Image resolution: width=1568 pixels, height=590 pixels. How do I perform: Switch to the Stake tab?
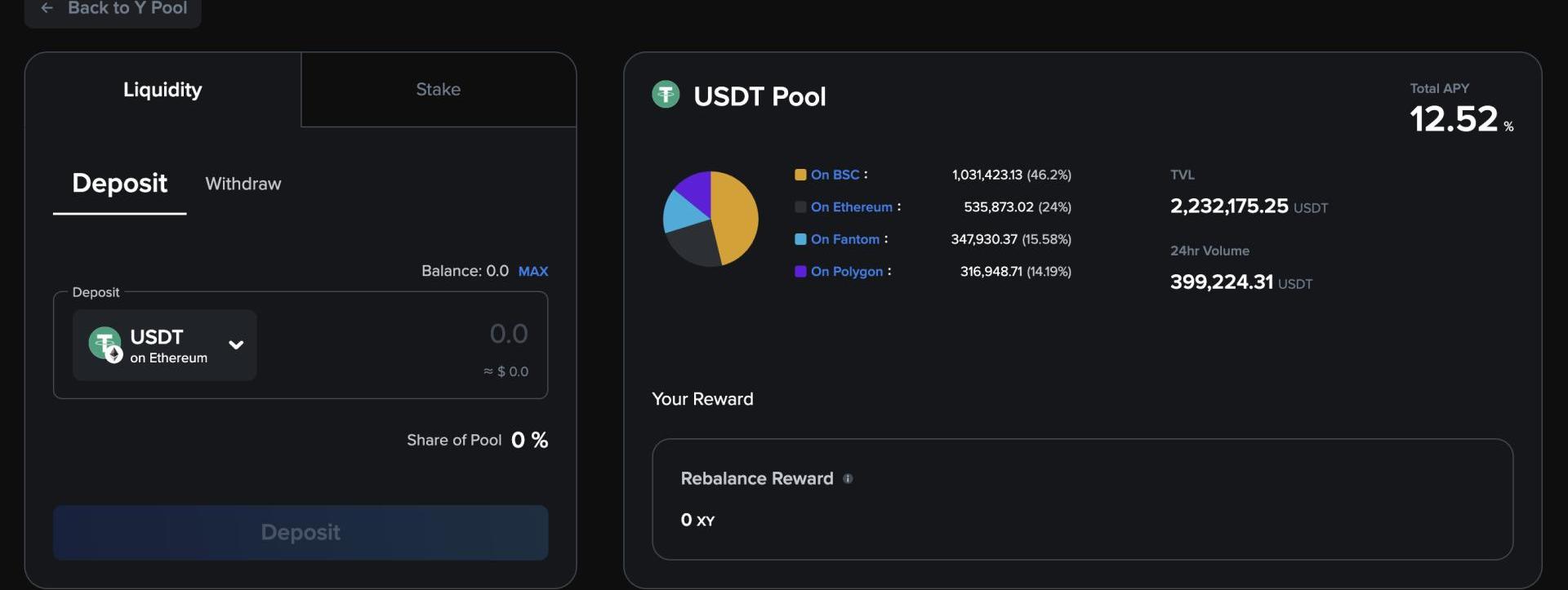click(x=438, y=90)
